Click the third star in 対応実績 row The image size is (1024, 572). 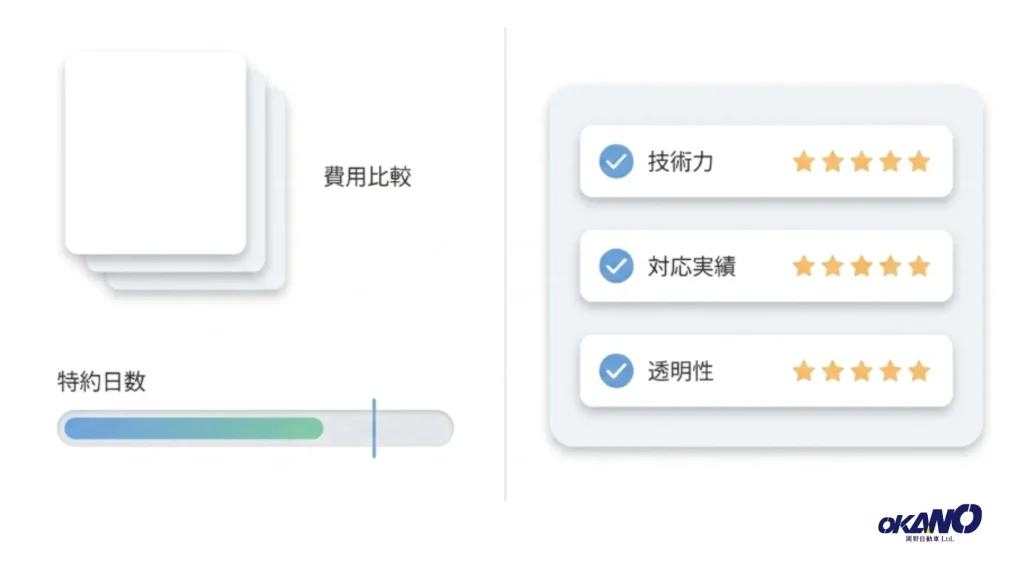861,266
